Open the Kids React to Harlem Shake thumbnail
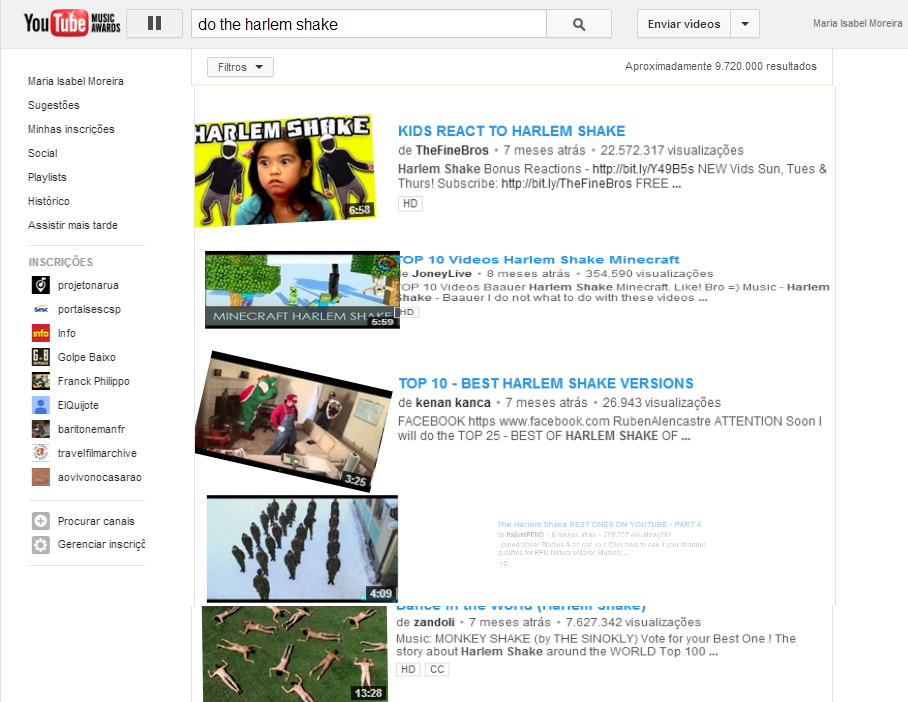Screen dimensions: 908x702 coord(285,171)
